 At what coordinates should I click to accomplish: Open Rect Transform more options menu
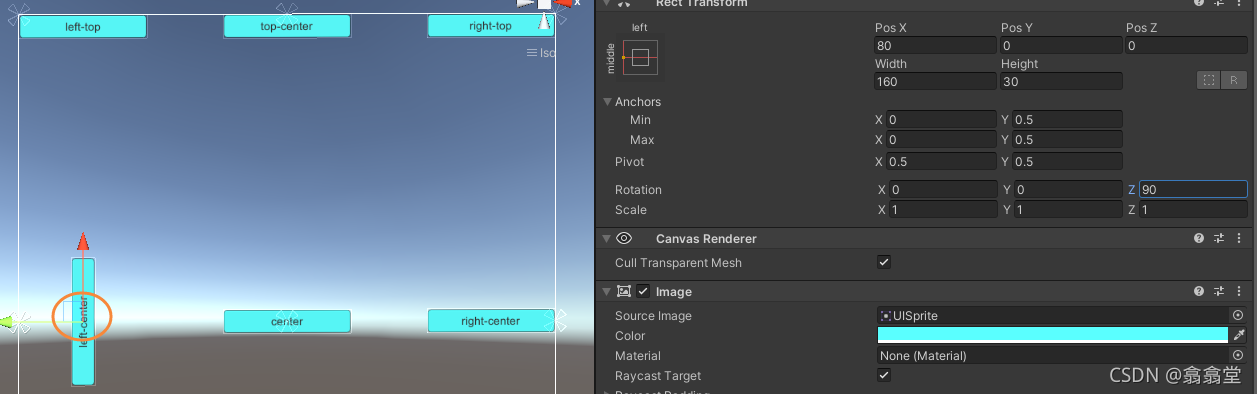coord(1240,3)
